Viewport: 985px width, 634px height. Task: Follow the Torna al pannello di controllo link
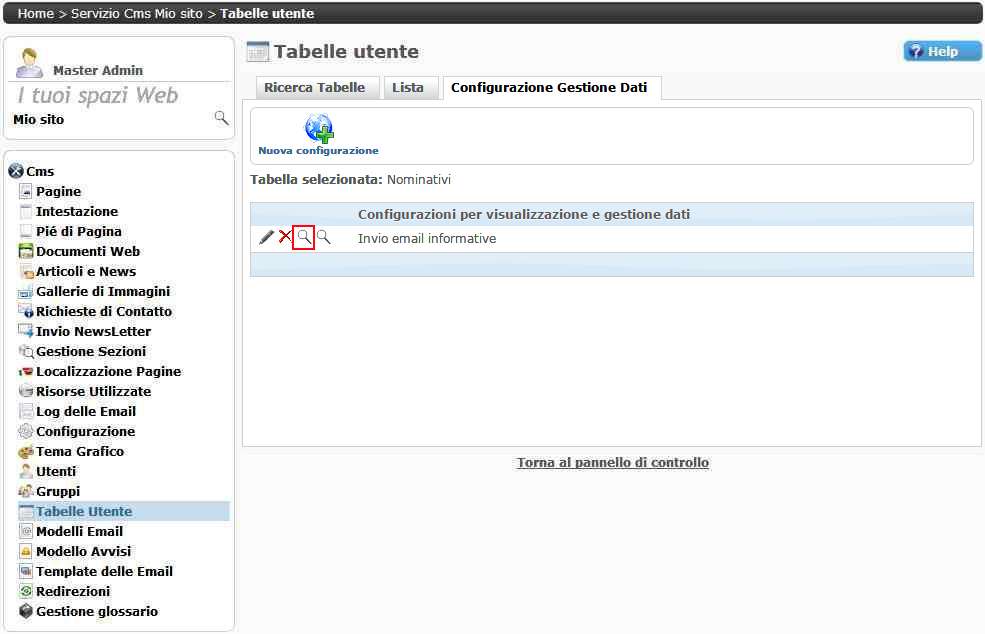point(612,462)
